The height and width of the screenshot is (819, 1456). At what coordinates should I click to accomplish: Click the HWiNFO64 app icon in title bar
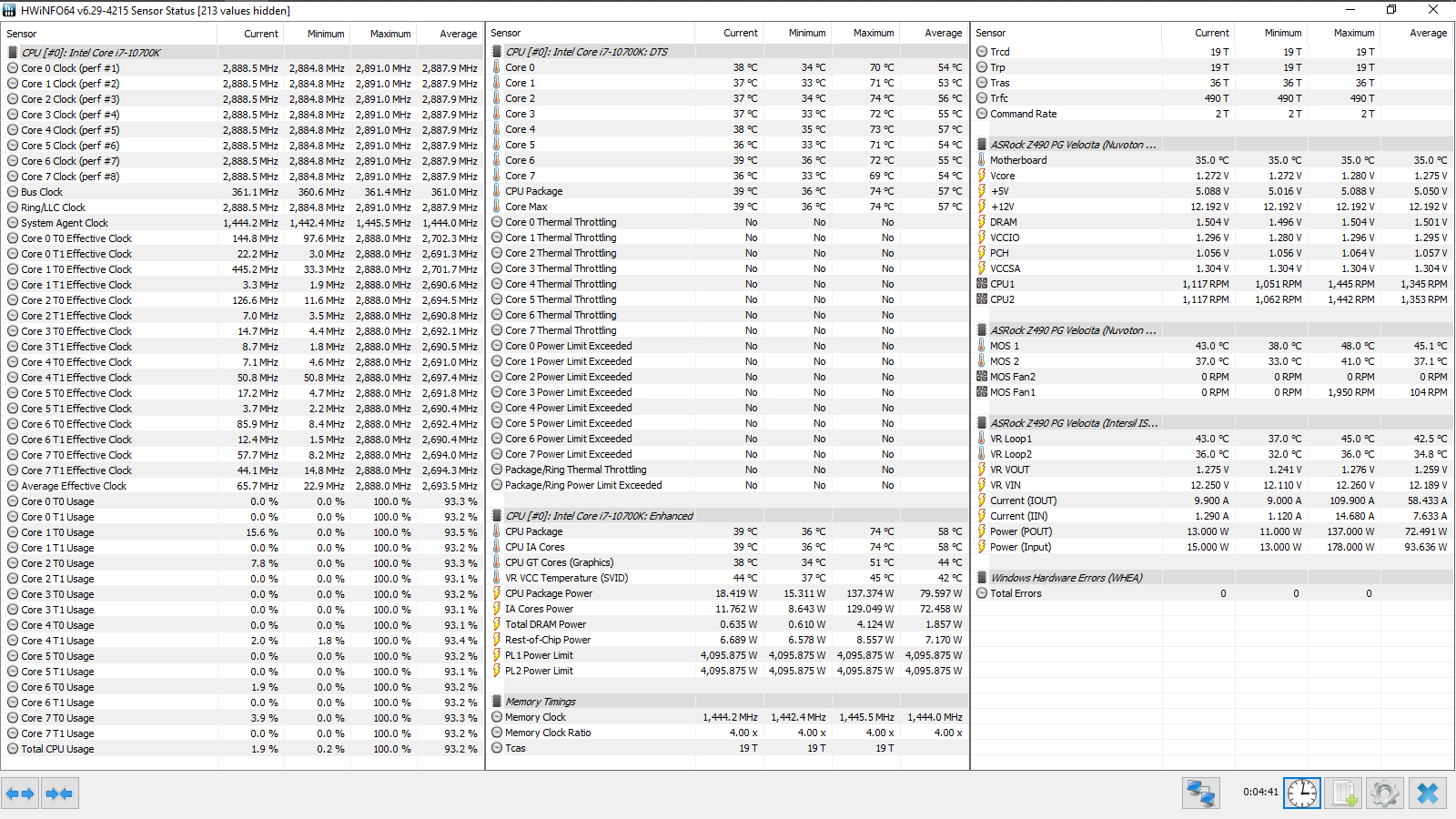pyautogui.click(x=10, y=10)
